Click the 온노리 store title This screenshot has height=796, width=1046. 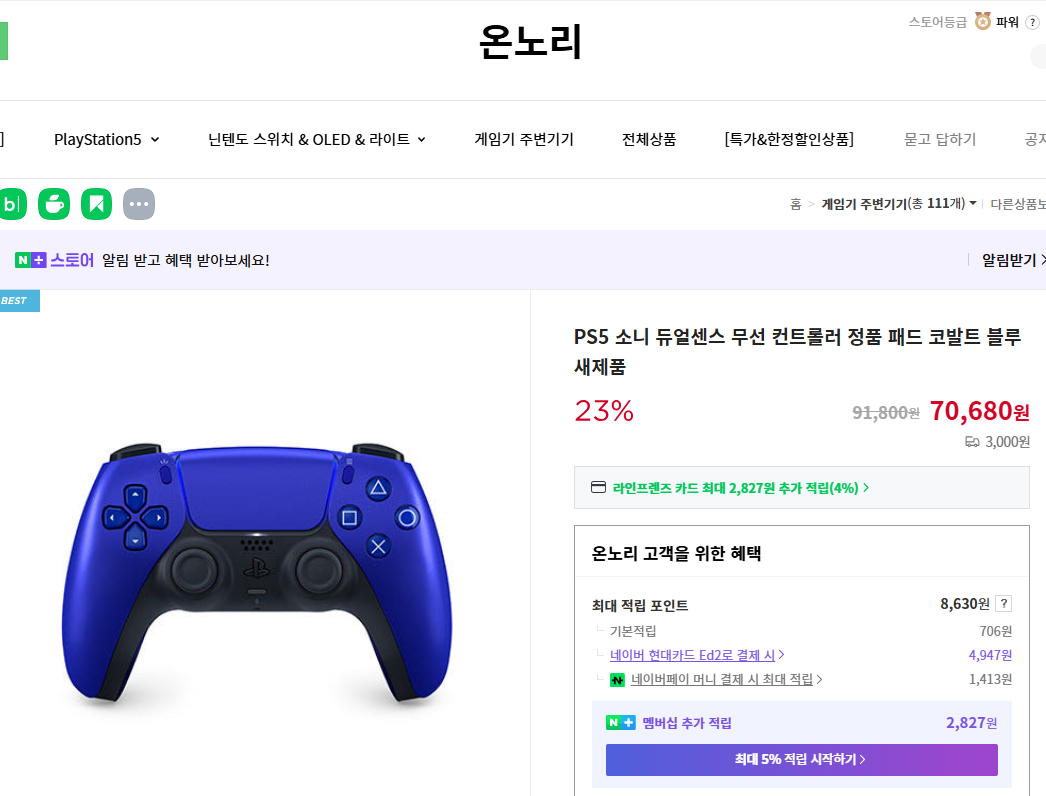[x=530, y=42]
